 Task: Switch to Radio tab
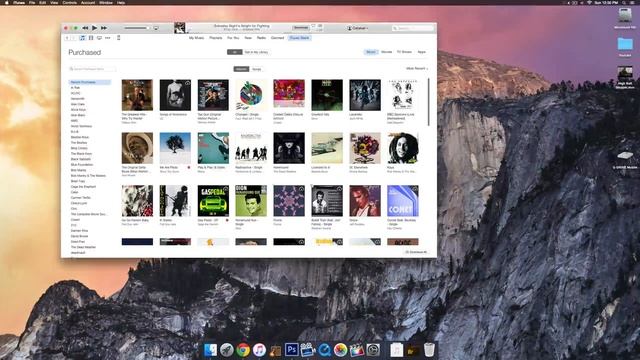coord(261,38)
